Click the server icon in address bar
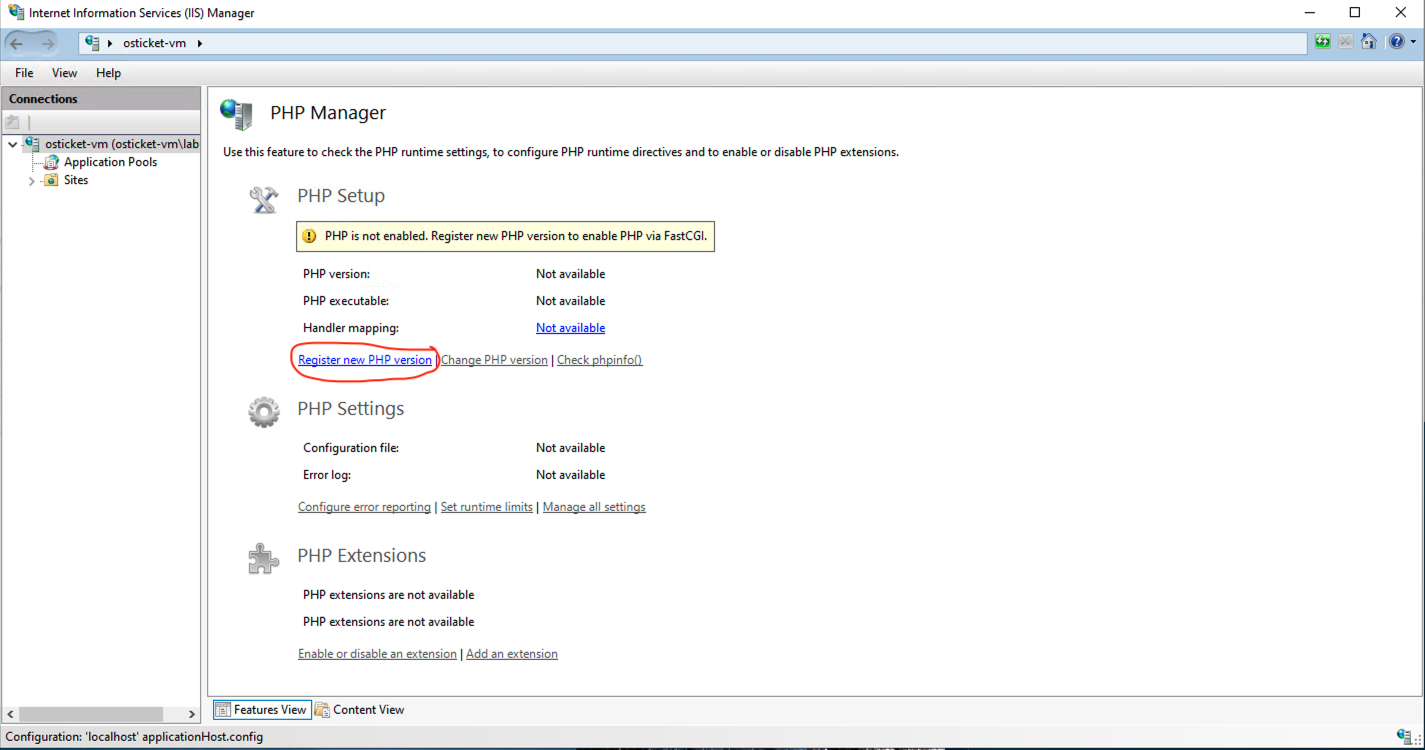The height and width of the screenshot is (750, 1425). [x=93, y=43]
